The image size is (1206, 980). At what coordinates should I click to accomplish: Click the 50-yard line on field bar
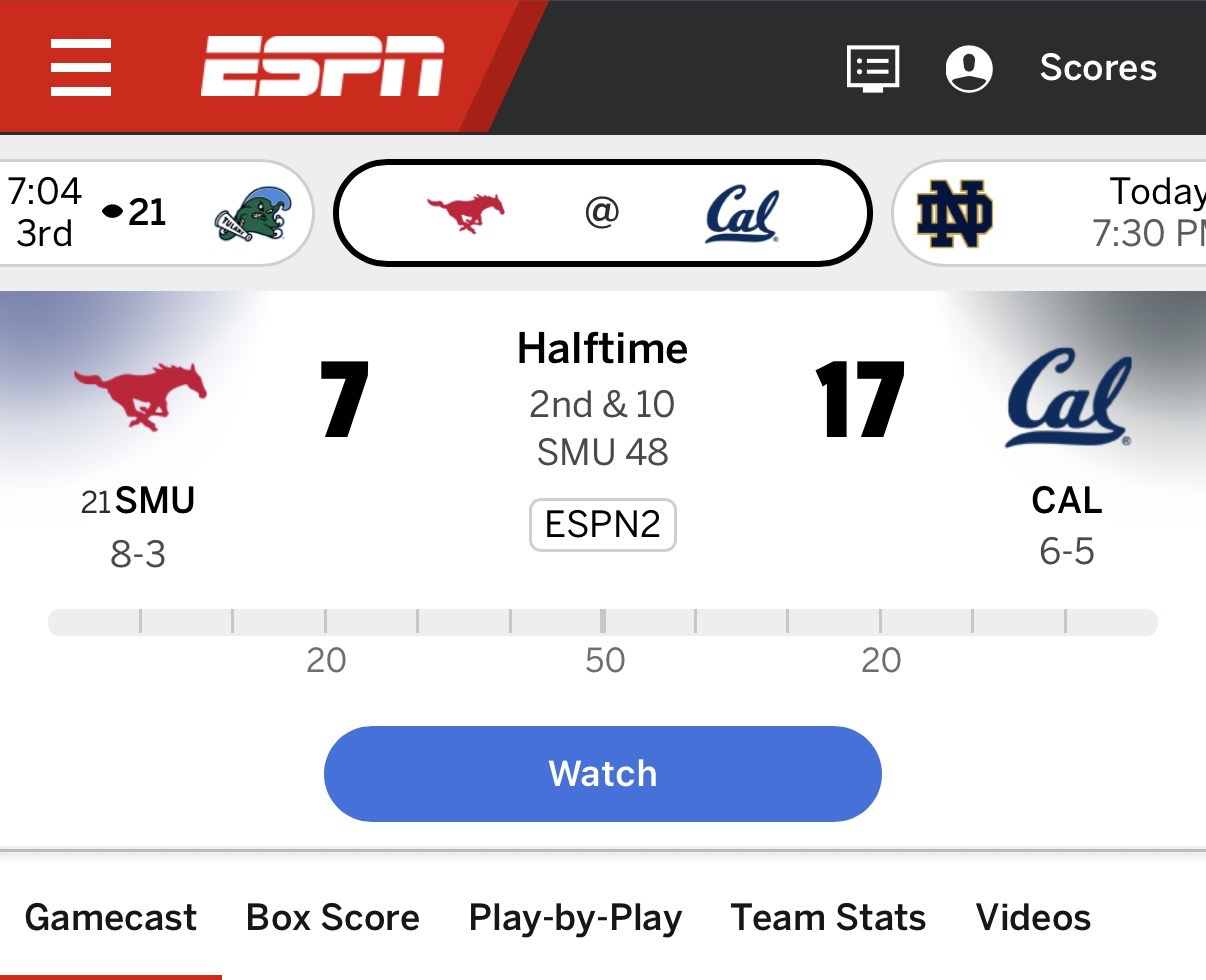(603, 622)
